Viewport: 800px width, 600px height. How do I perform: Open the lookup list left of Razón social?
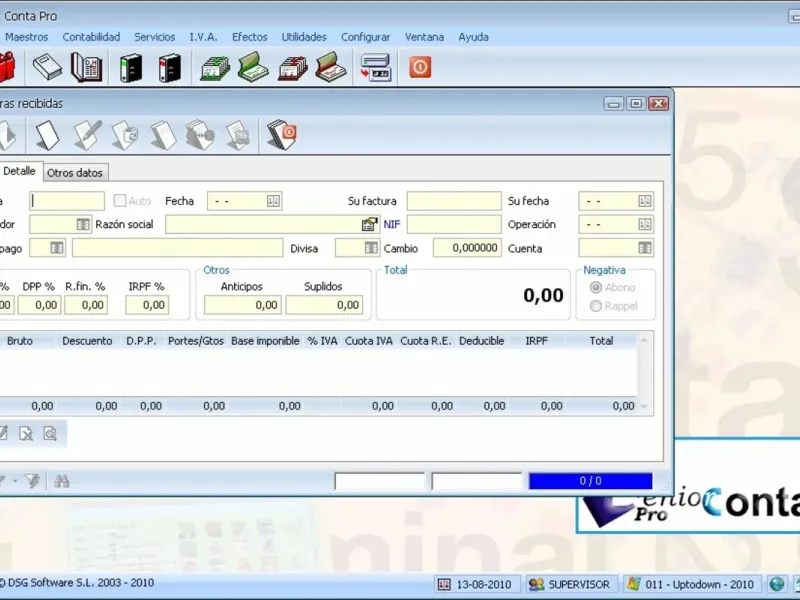click(83, 224)
